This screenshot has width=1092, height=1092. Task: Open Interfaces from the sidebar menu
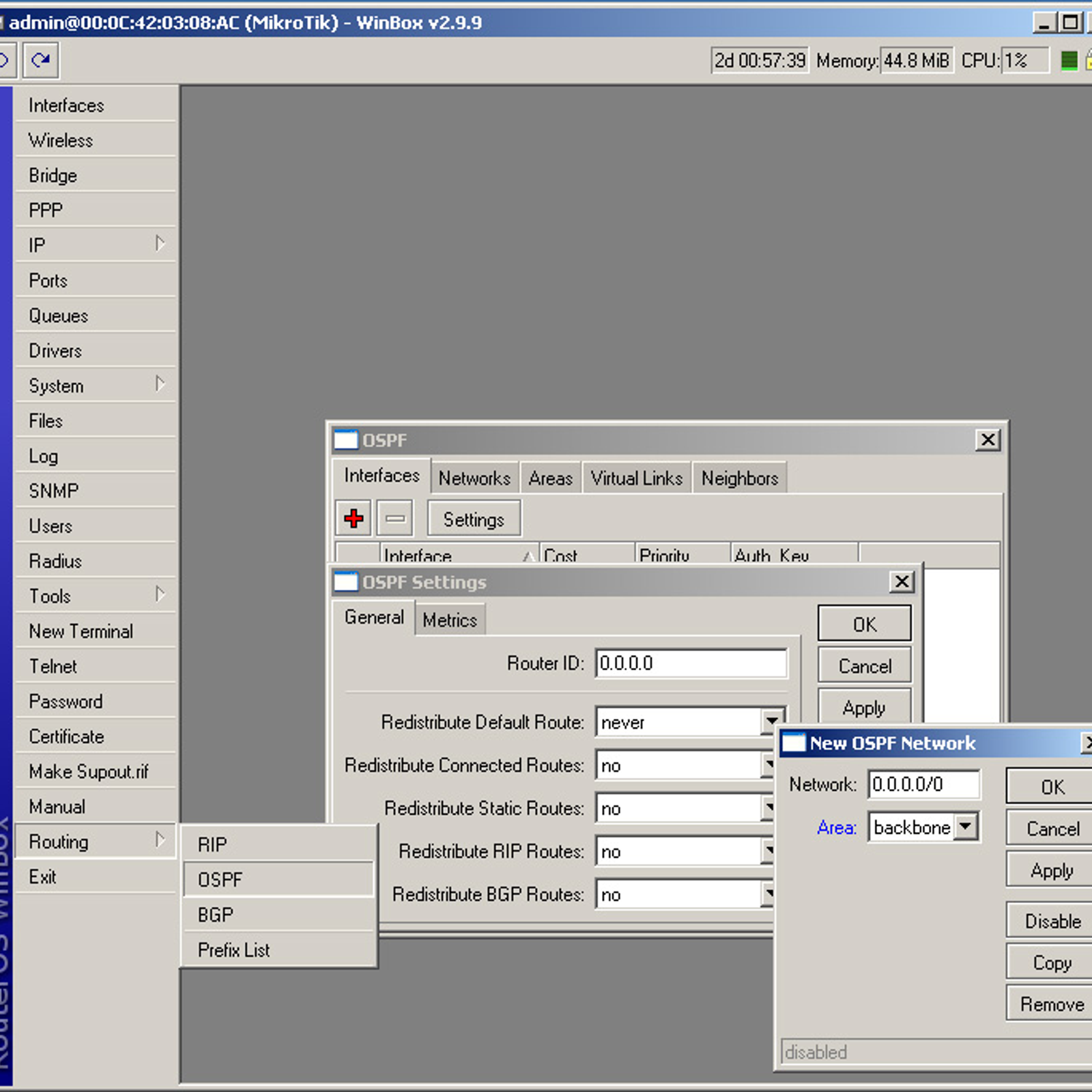point(95,105)
